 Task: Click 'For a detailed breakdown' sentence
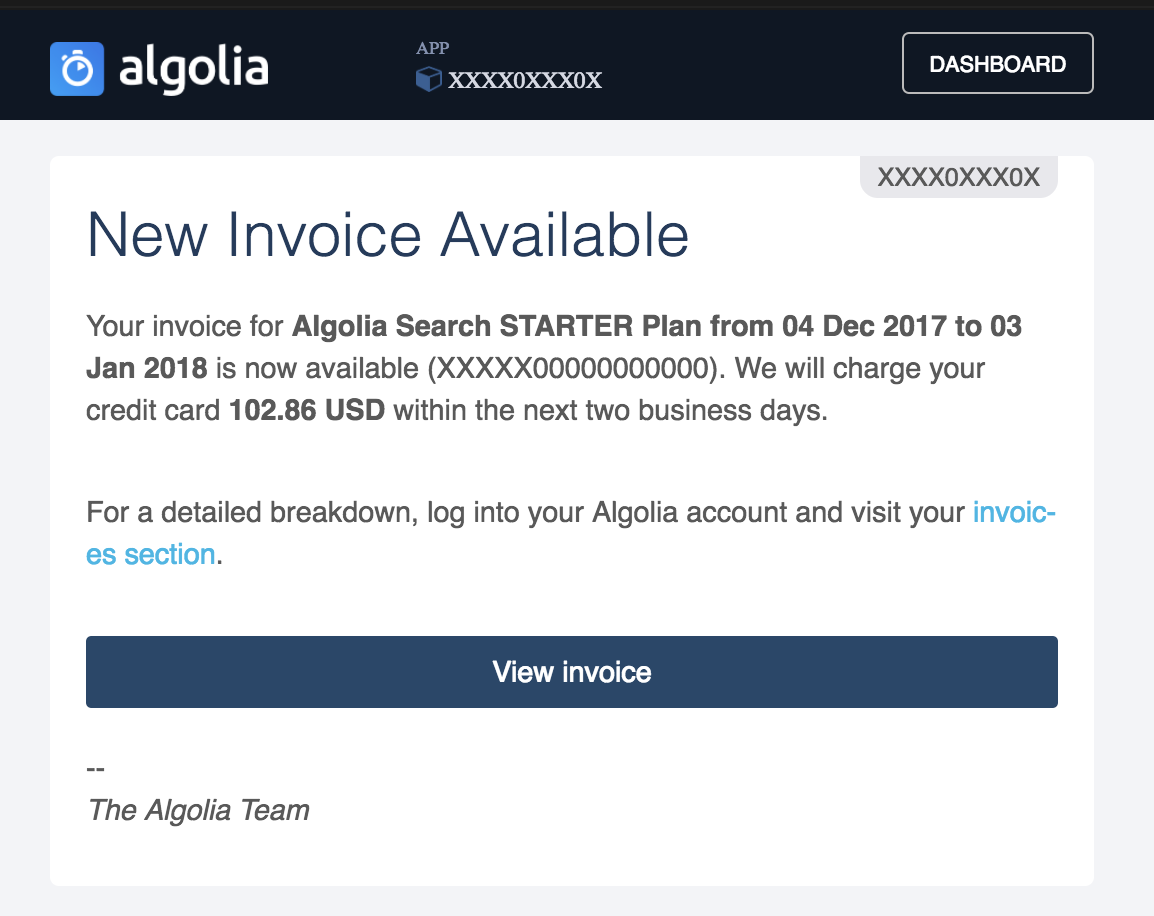252,512
